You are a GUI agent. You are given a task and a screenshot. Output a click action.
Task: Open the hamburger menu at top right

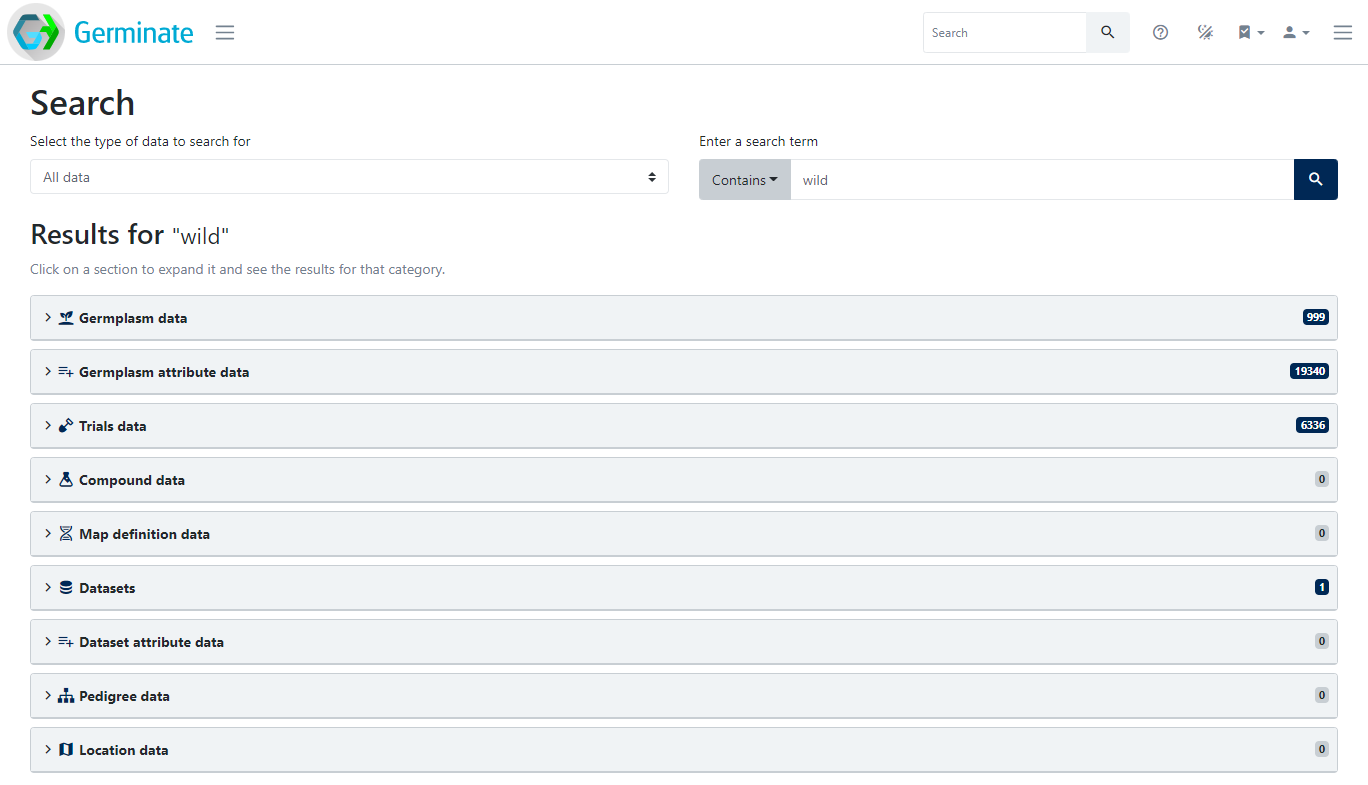(x=1342, y=32)
